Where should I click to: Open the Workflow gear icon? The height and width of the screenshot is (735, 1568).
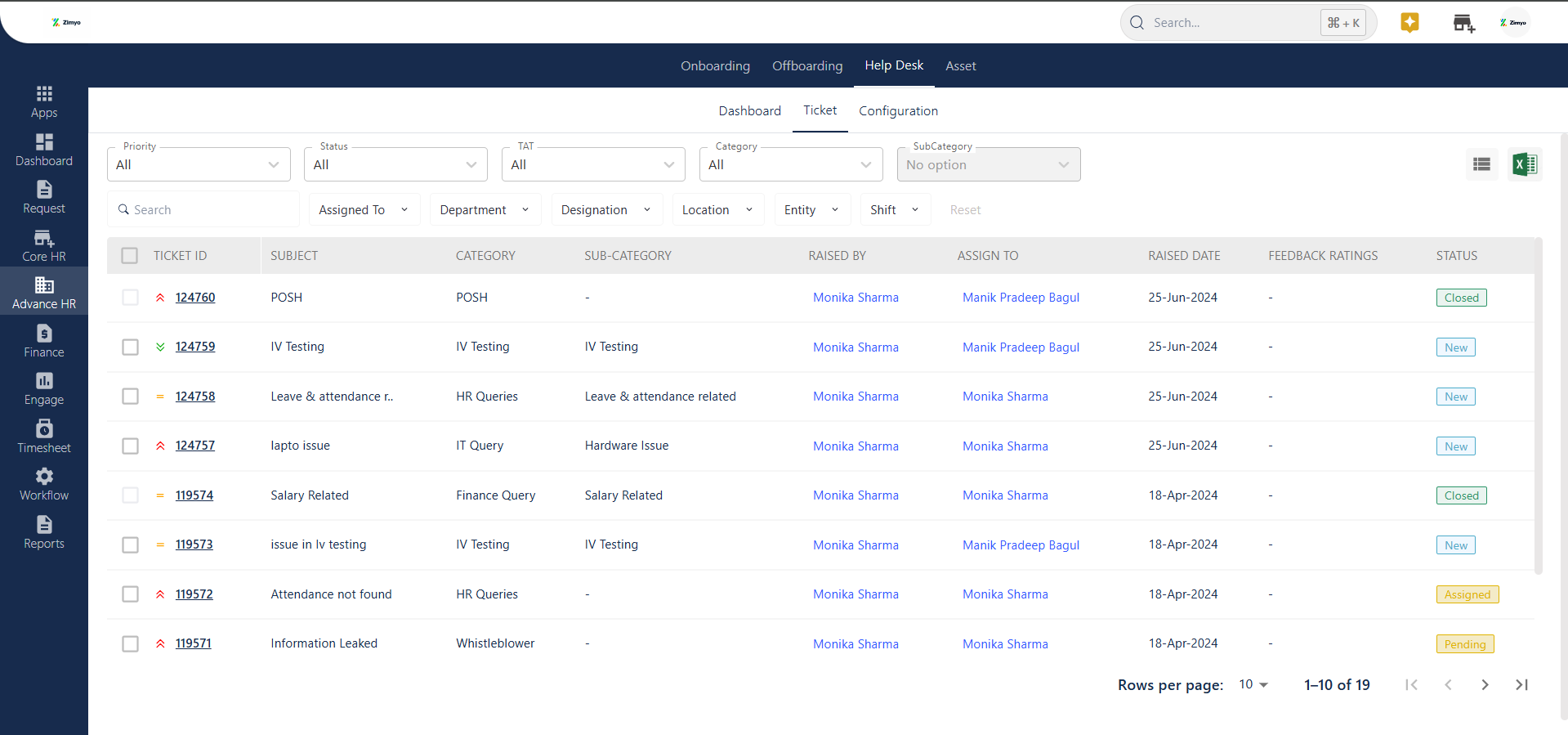pyautogui.click(x=44, y=476)
